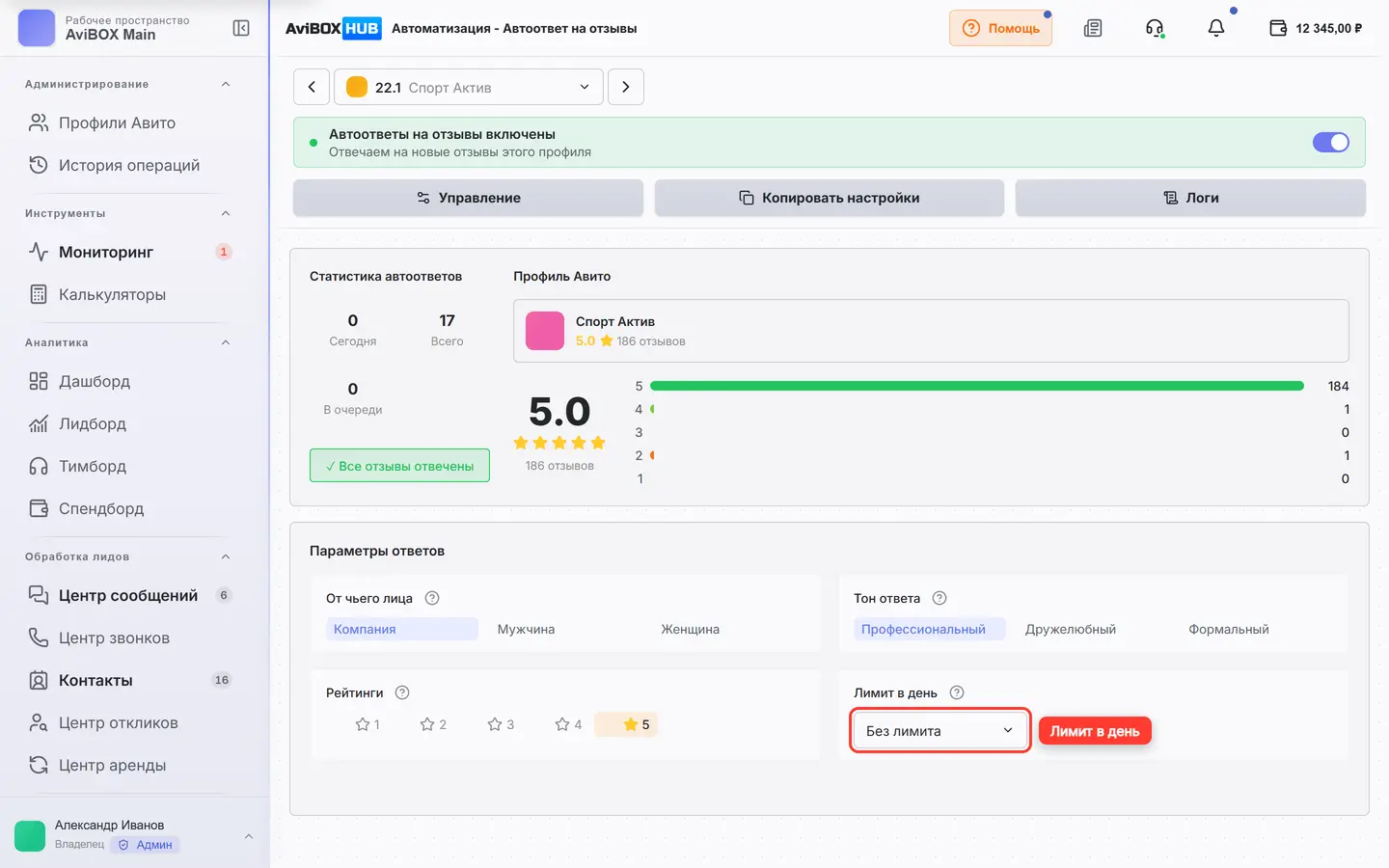Open Дашборд in sidebar
The height and width of the screenshot is (868, 1389).
coord(130,381)
